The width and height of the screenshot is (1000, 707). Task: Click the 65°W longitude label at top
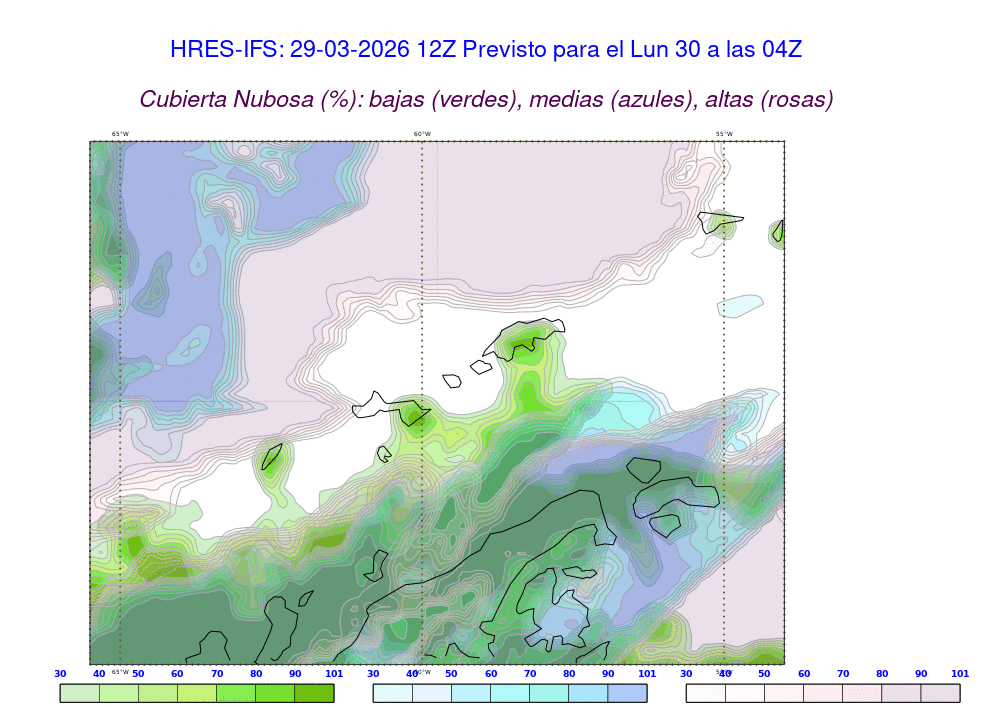[x=120, y=134]
